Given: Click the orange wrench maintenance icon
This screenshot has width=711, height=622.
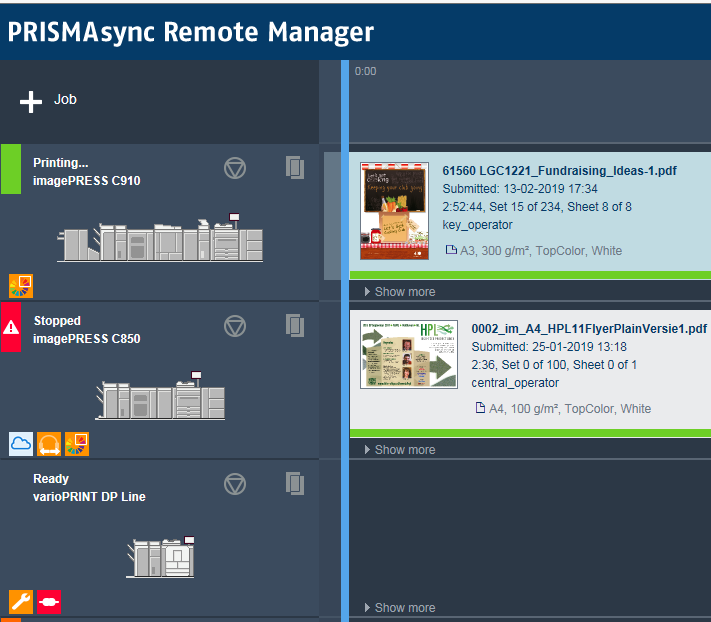Looking at the screenshot, I should 21,602.
